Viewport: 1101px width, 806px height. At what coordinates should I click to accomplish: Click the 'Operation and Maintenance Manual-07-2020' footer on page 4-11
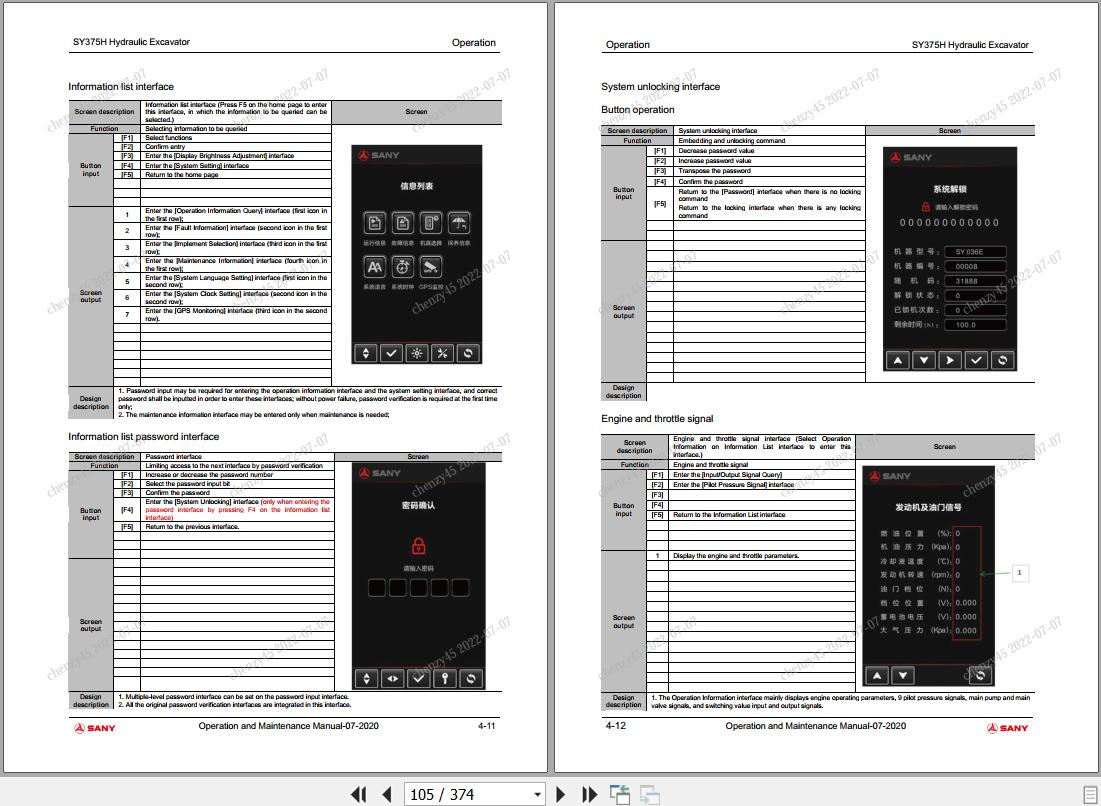pyautogui.click(x=289, y=726)
